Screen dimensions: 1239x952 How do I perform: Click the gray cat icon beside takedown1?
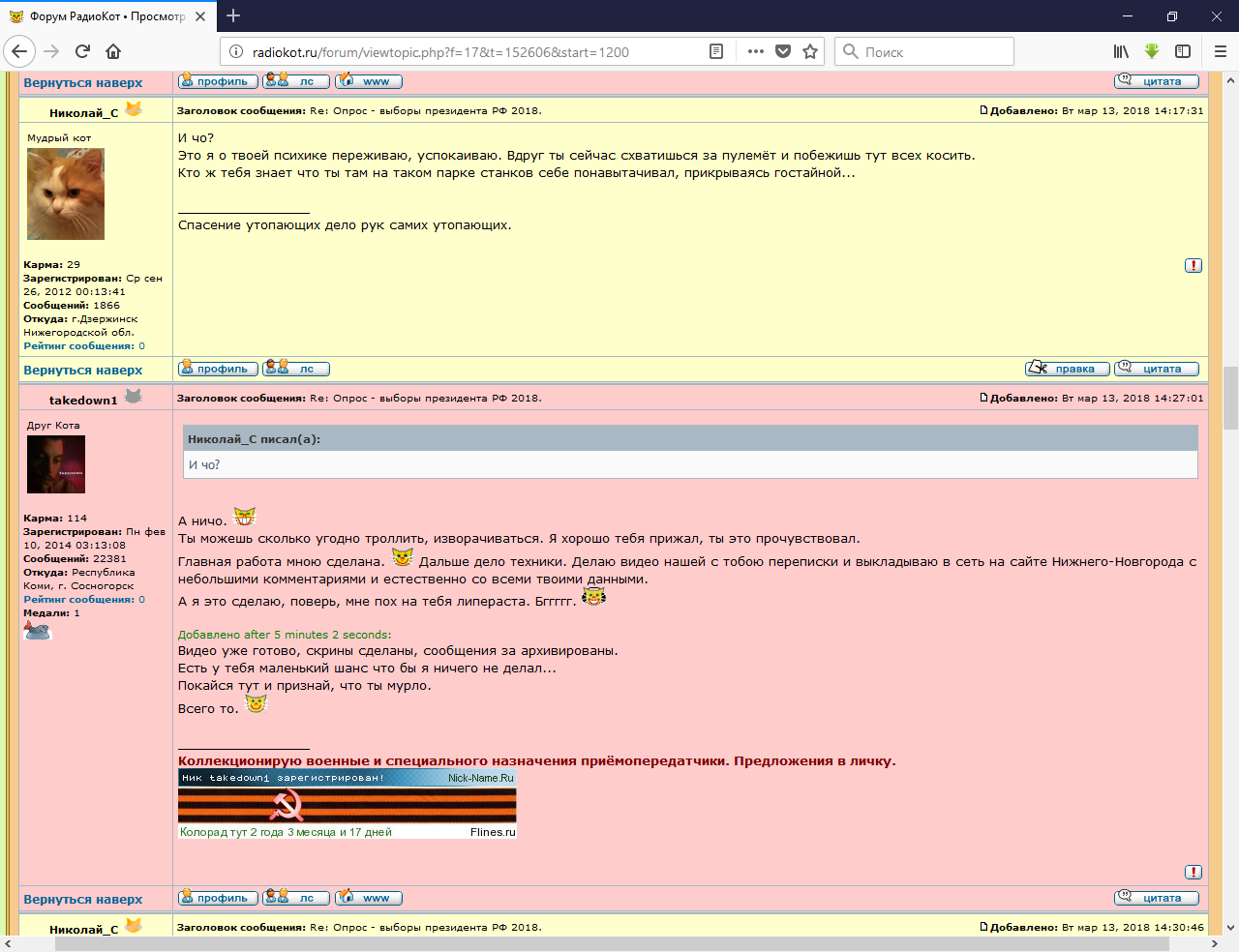tap(134, 396)
